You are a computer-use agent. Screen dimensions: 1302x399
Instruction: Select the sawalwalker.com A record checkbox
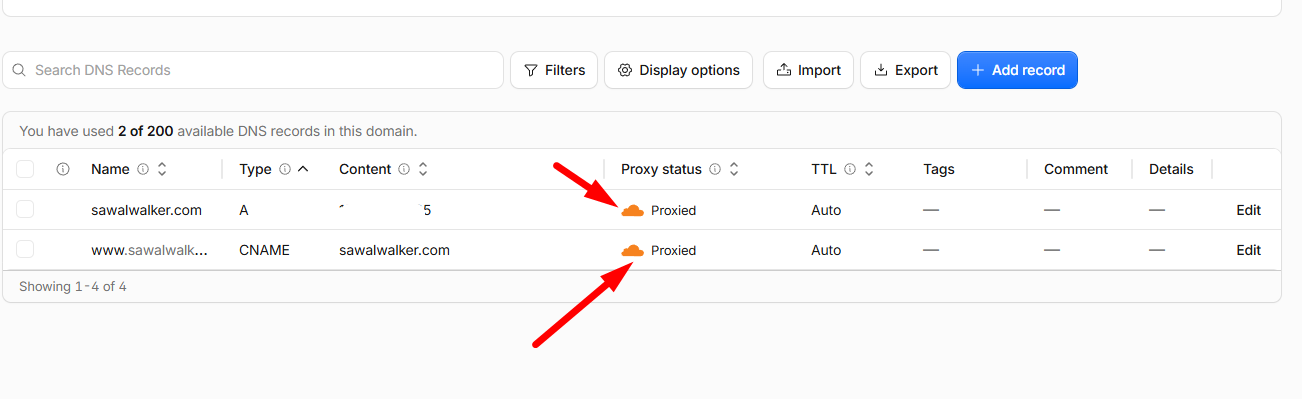tap(26, 210)
